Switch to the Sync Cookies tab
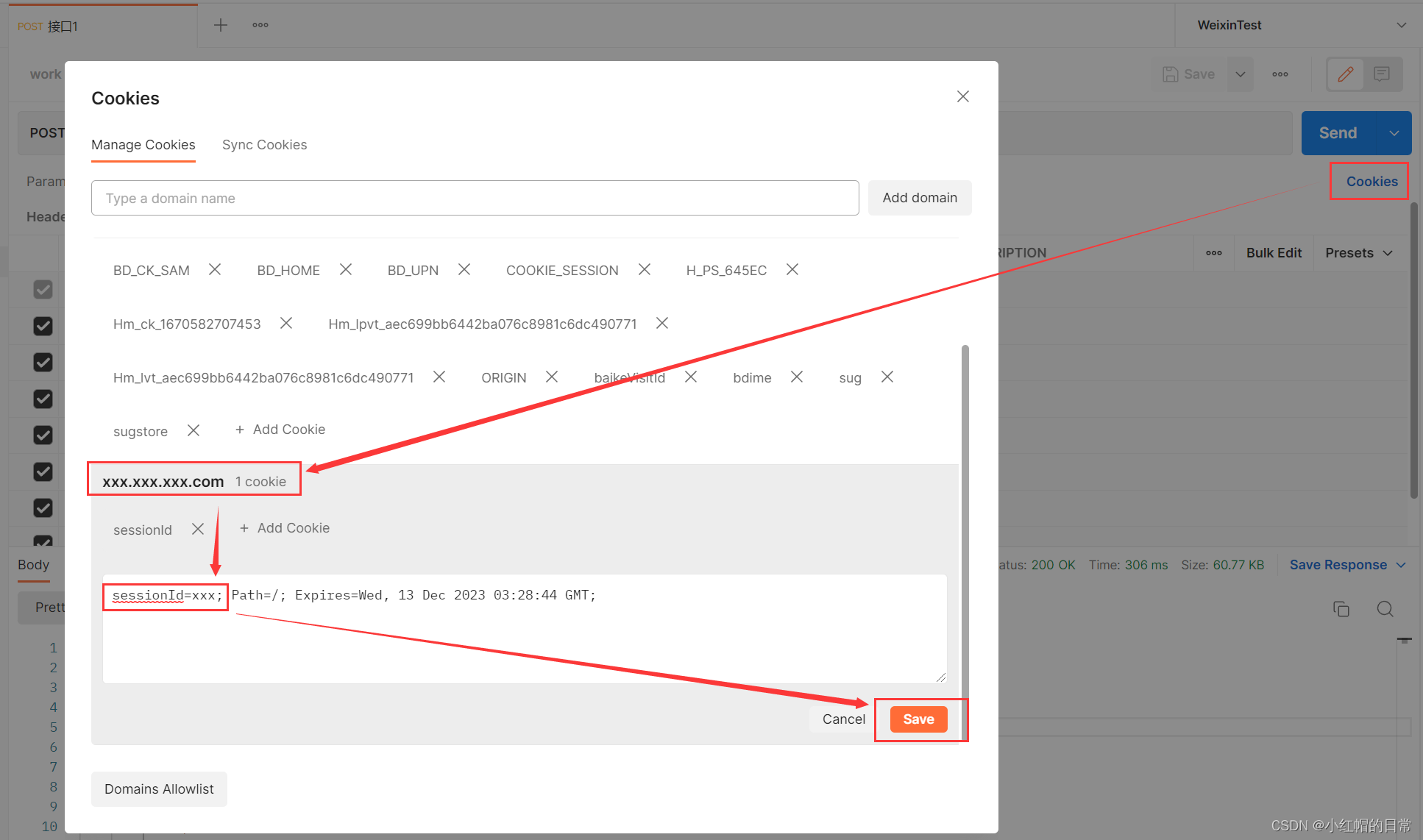This screenshot has width=1423, height=840. [265, 145]
